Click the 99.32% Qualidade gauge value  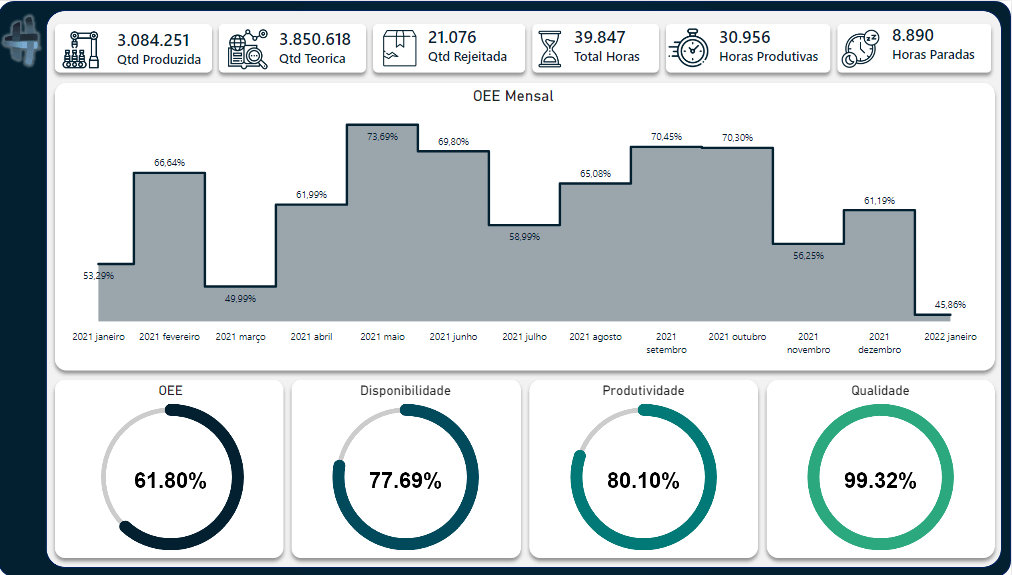880,481
